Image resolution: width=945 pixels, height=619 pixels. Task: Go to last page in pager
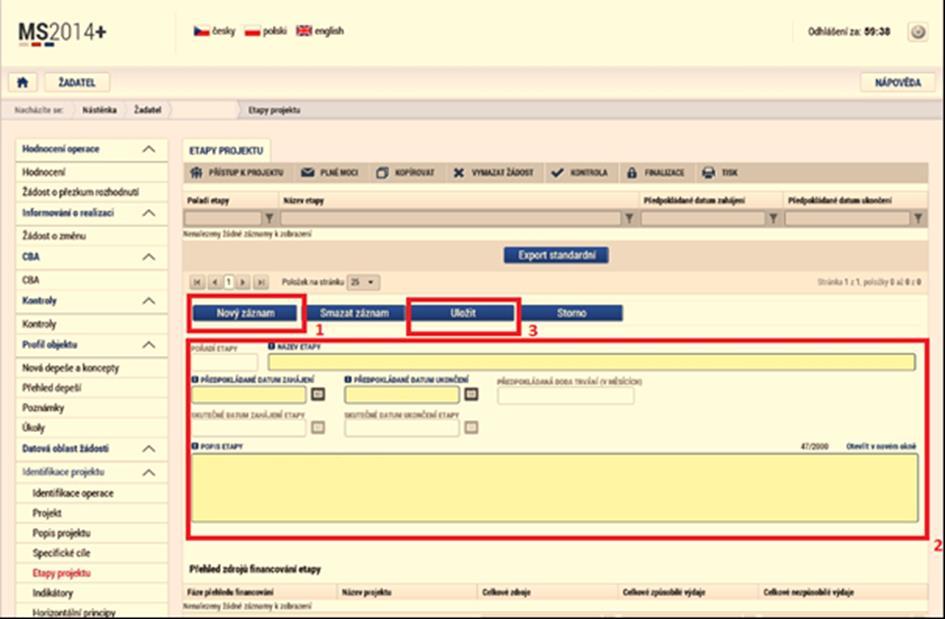[x=260, y=282]
